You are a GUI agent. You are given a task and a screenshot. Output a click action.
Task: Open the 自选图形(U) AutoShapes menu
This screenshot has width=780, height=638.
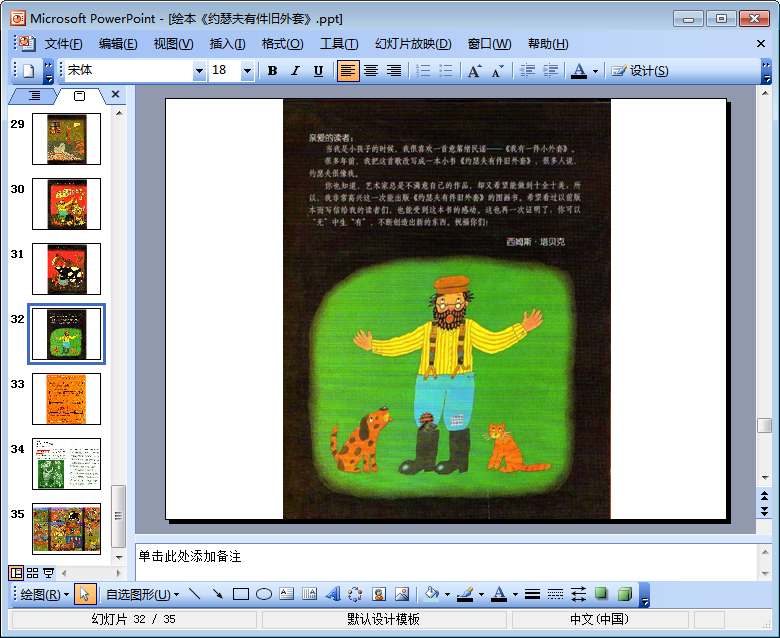(x=142, y=594)
